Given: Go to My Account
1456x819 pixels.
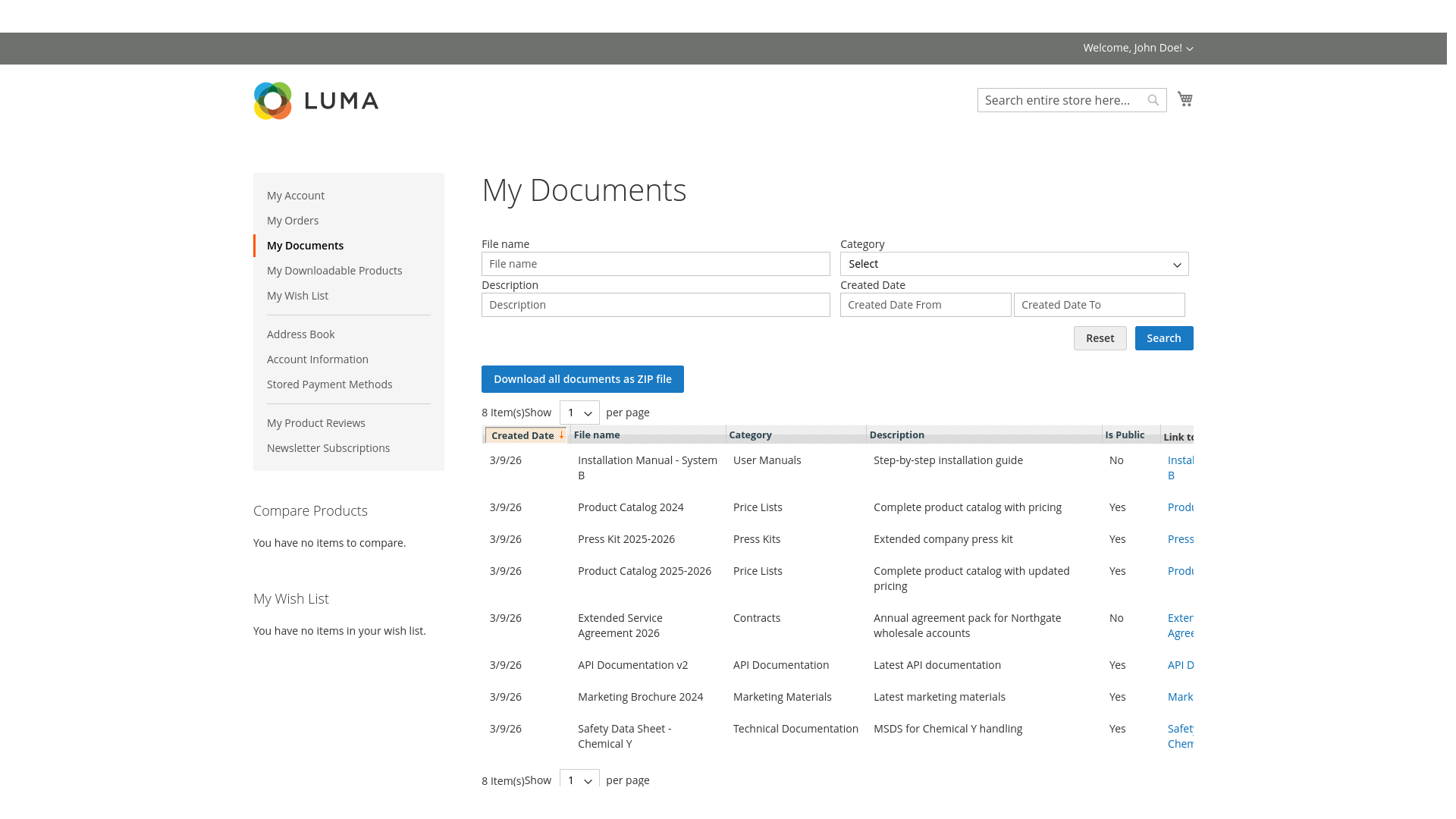Looking at the screenshot, I should point(296,196).
